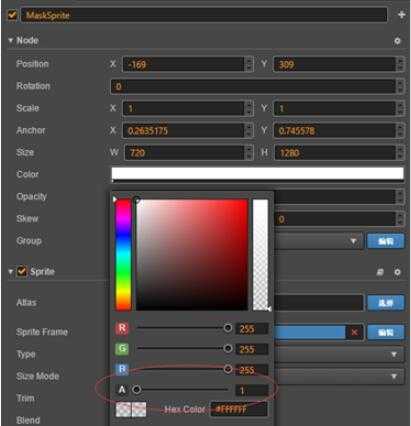Collapse the Node section triangle
Viewport: 411px width, 426px height.
tap(11, 40)
